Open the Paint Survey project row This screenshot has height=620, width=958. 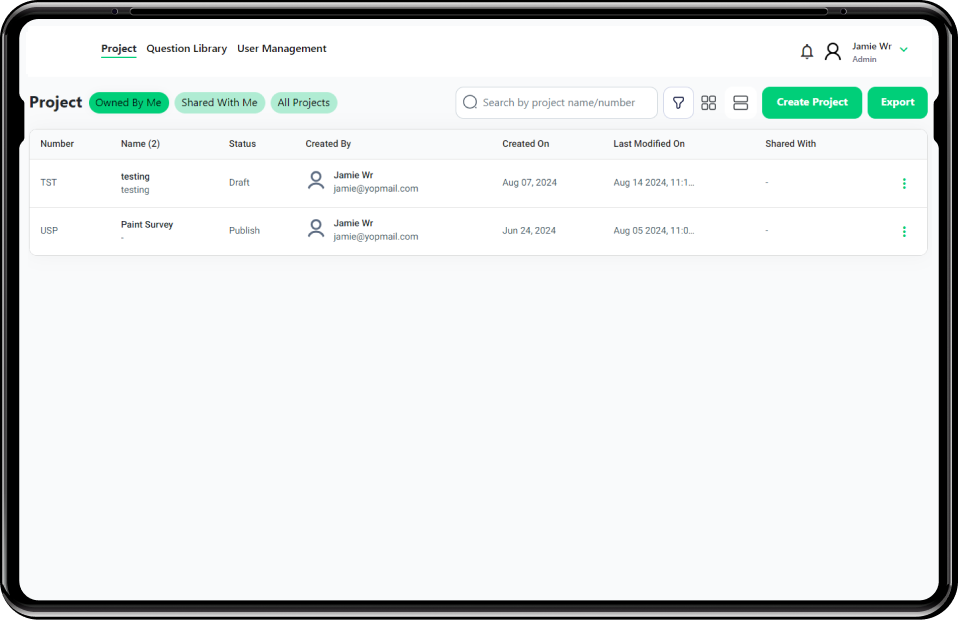point(147,225)
